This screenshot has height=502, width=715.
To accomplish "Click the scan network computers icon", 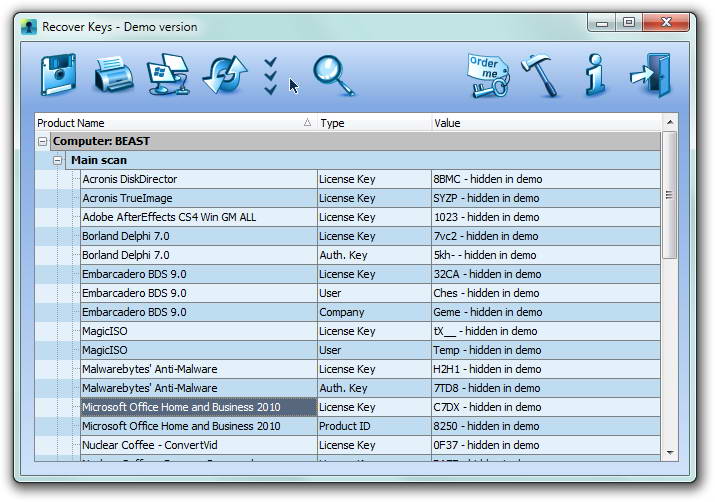I will point(167,75).
